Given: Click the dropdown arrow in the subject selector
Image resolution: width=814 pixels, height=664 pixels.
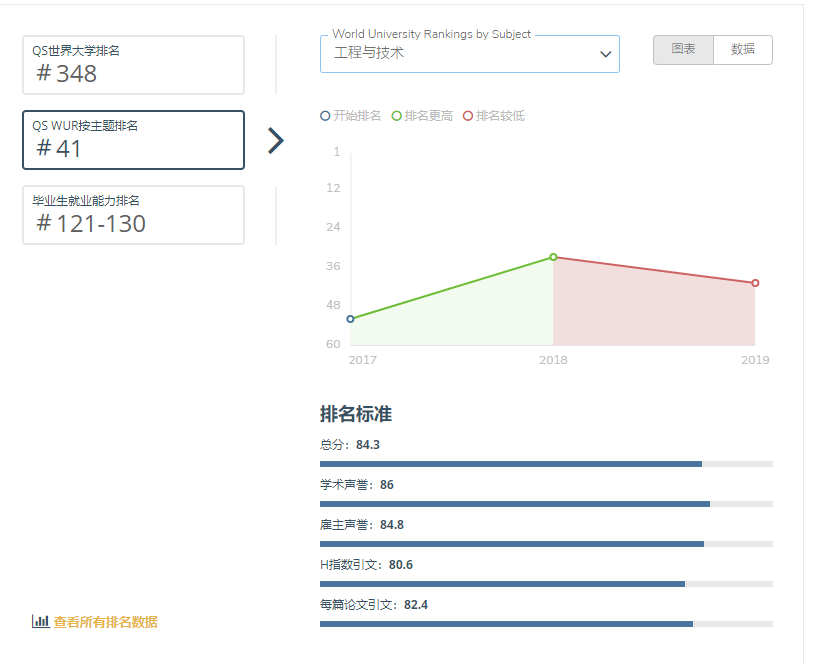Looking at the screenshot, I should coord(605,54).
